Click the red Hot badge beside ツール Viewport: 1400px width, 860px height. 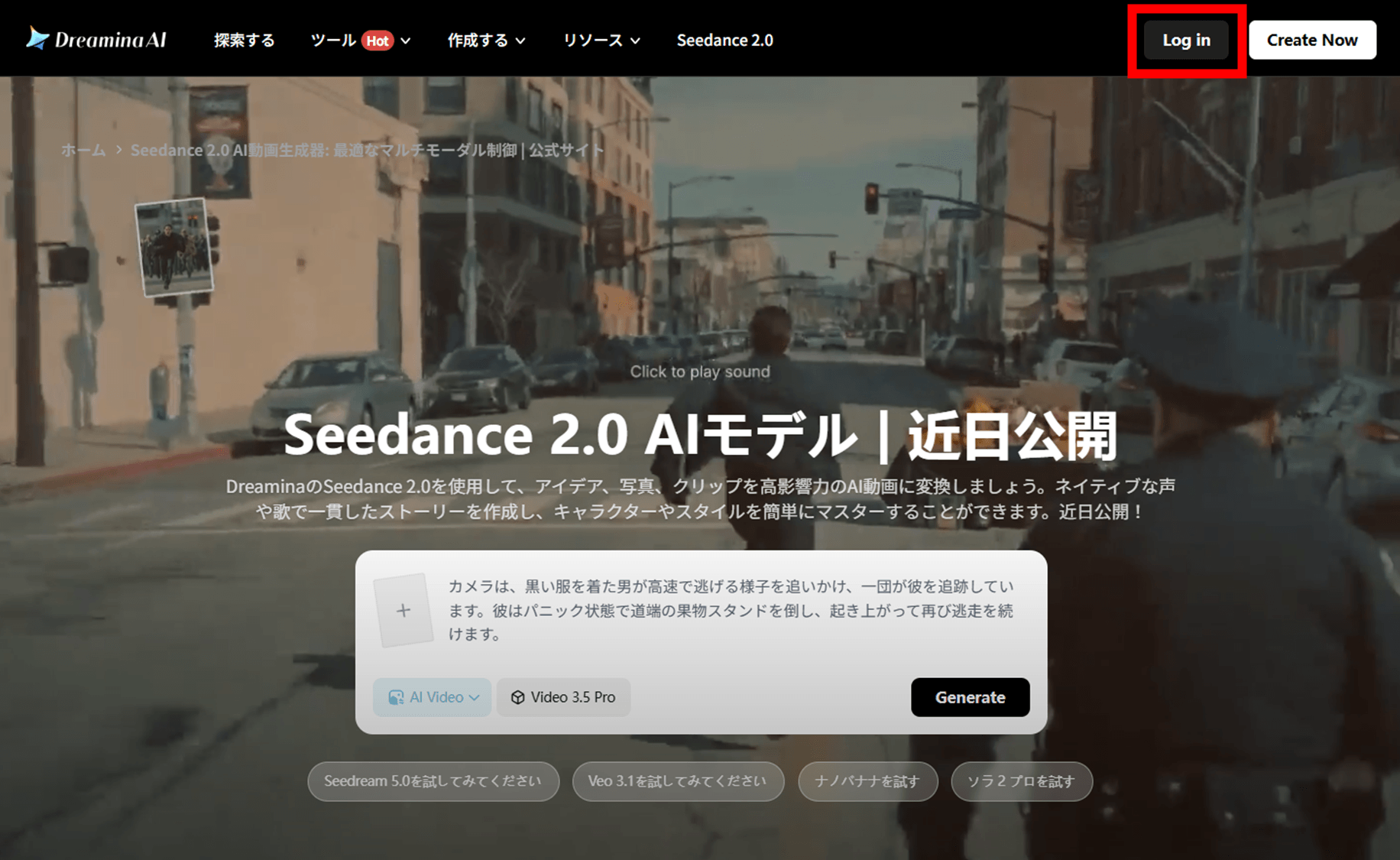click(378, 41)
